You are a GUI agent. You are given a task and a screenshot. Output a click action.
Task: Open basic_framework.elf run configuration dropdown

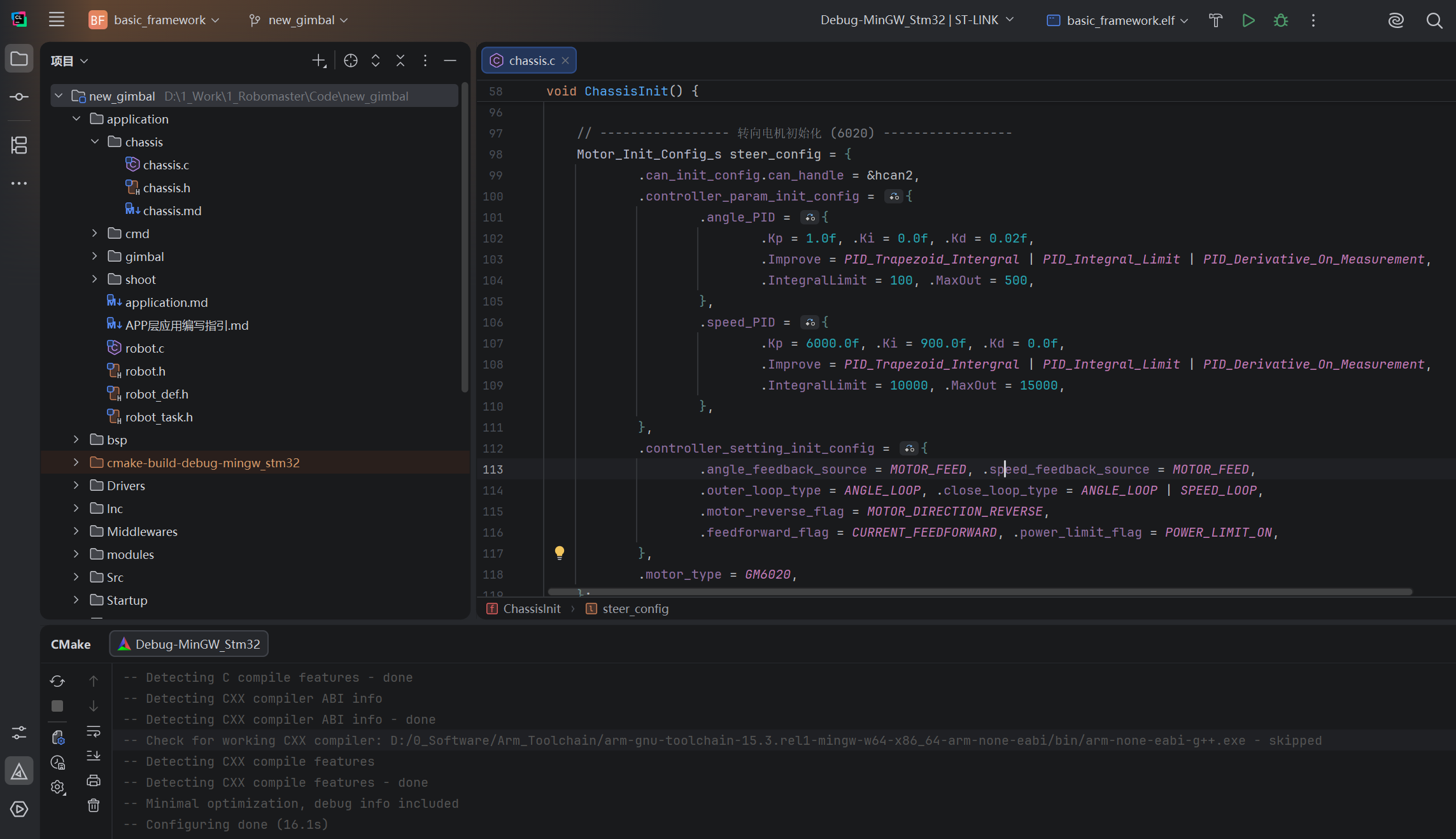pyautogui.click(x=1117, y=20)
